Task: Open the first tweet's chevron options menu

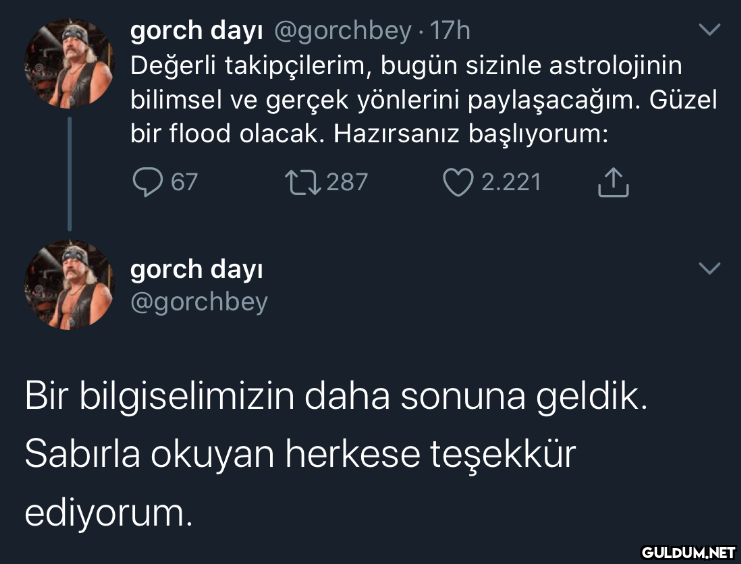Action: 709,29
